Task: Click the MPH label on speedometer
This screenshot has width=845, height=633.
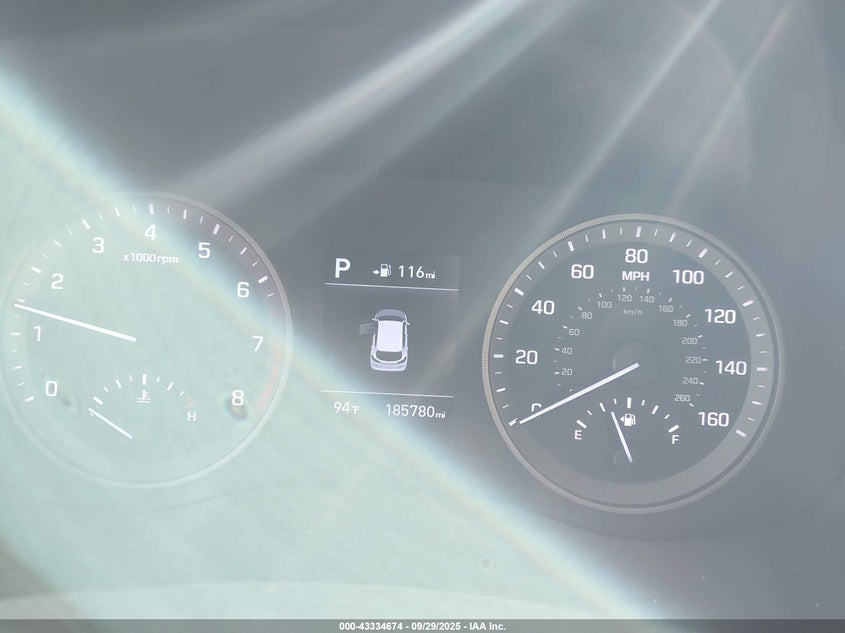Action: tap(636, 276)
